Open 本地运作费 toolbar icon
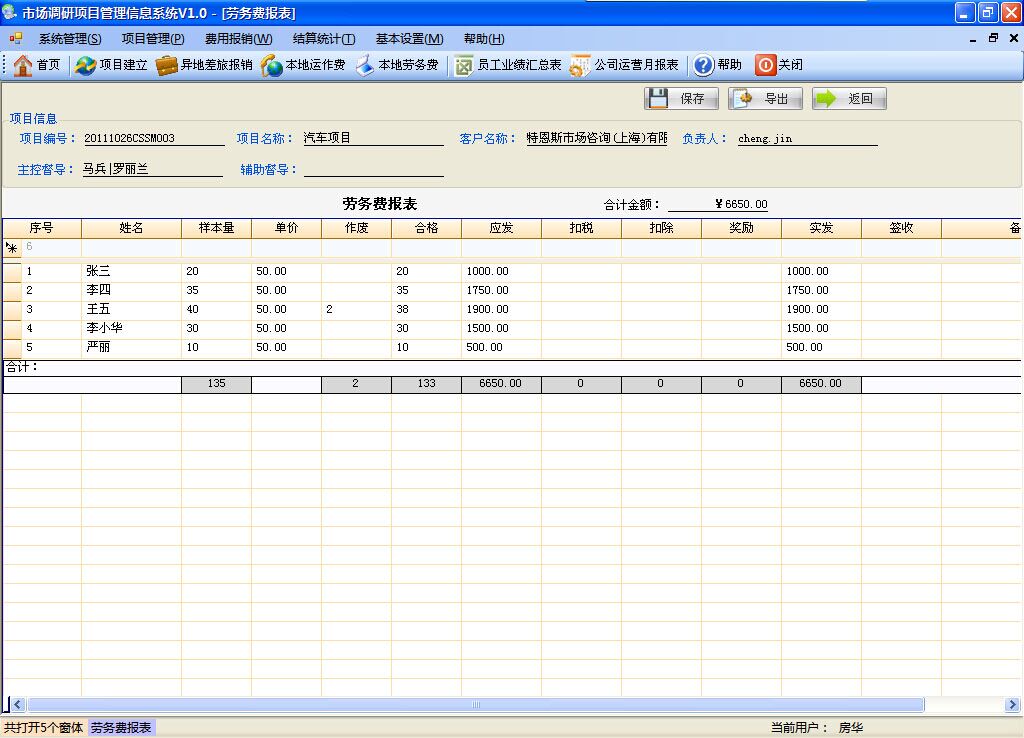 pyautogui.click(x=272, y=65)
